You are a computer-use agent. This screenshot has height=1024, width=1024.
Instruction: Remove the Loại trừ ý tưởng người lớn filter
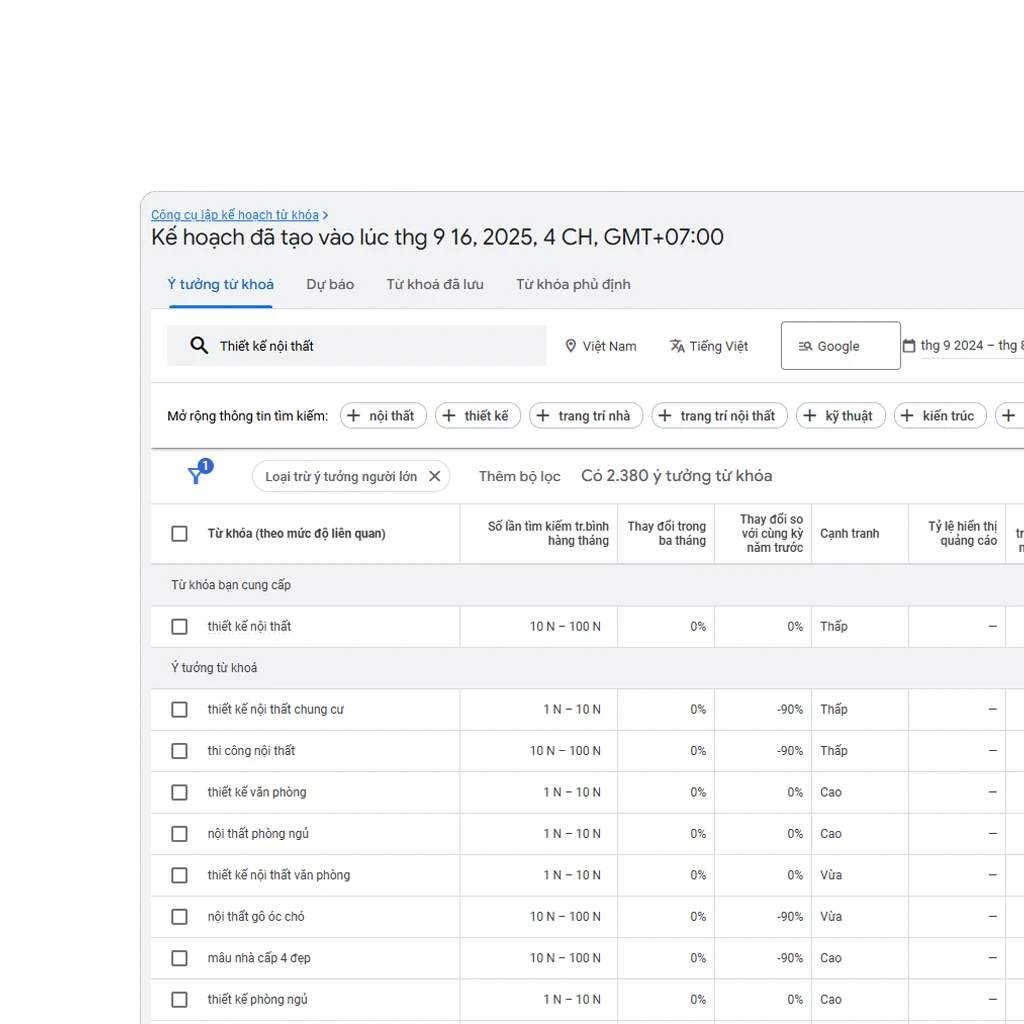coord(435,476)
